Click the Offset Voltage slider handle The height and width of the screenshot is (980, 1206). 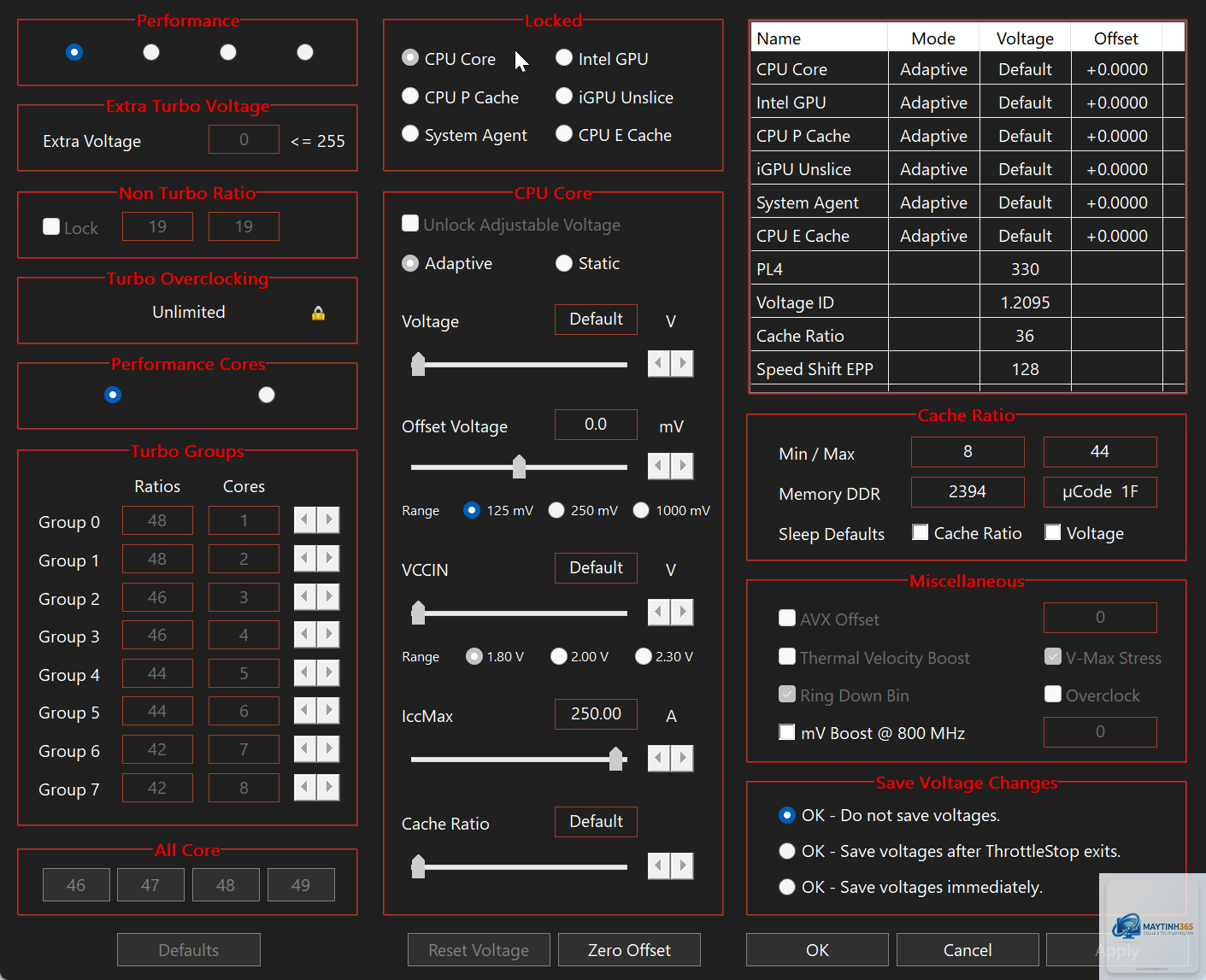pyautogui.click(x=519, y=467)
